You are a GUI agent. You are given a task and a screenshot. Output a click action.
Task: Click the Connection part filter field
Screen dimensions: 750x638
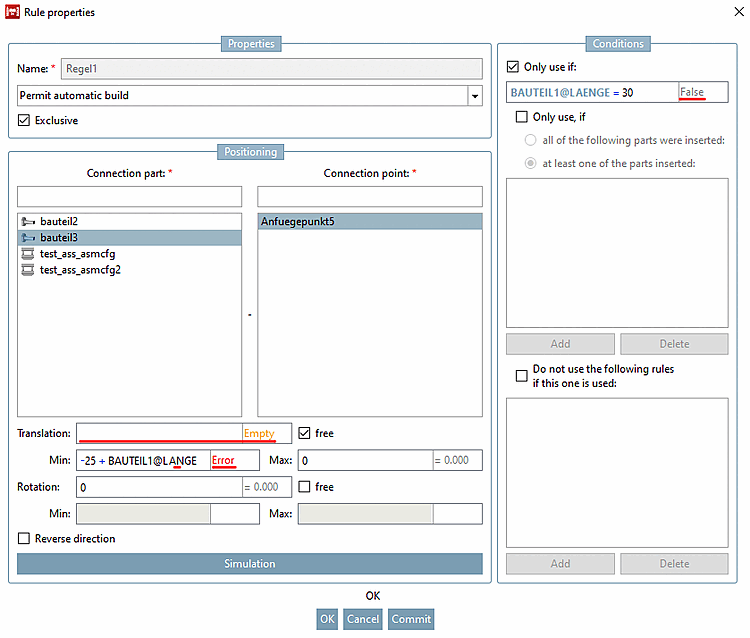130,197
